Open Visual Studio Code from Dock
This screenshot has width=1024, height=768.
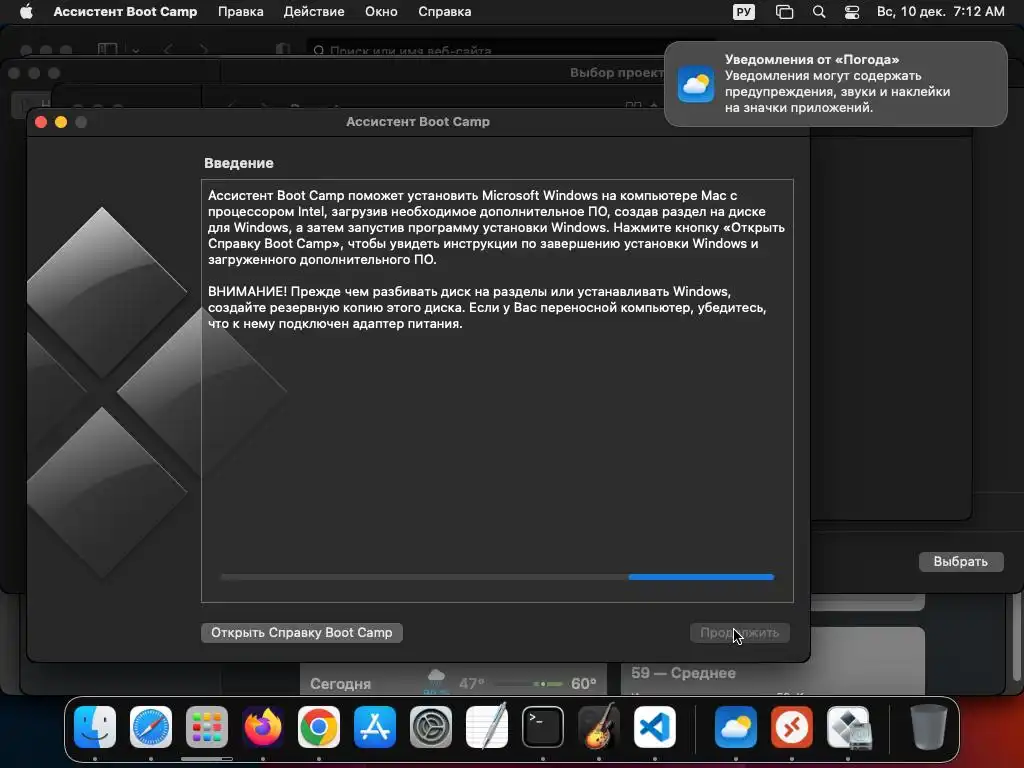(x=654, y=727)
